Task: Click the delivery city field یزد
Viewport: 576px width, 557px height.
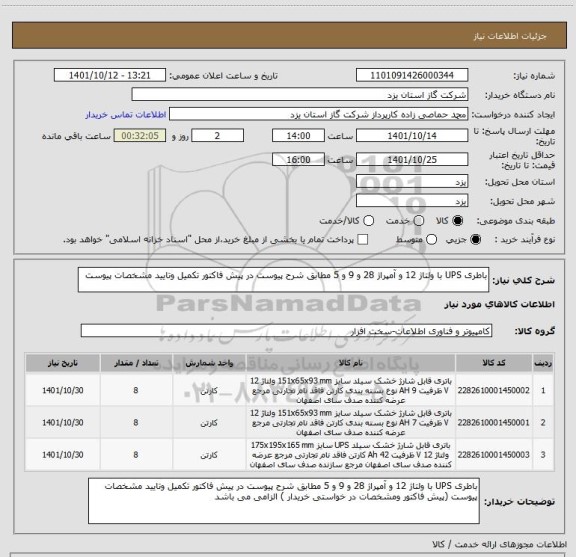Action: (x=412, y=201)
